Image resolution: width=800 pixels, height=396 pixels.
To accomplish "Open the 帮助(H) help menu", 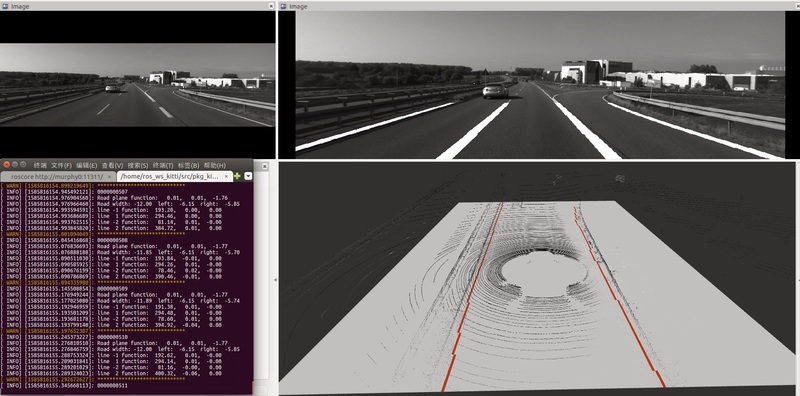I will click(215, 165).
